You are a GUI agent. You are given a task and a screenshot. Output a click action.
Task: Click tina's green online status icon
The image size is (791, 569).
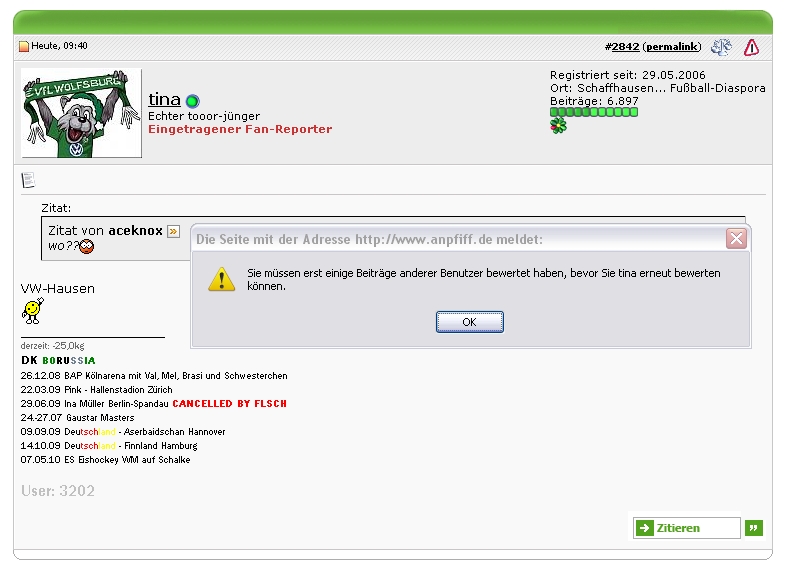pos(192,101)
